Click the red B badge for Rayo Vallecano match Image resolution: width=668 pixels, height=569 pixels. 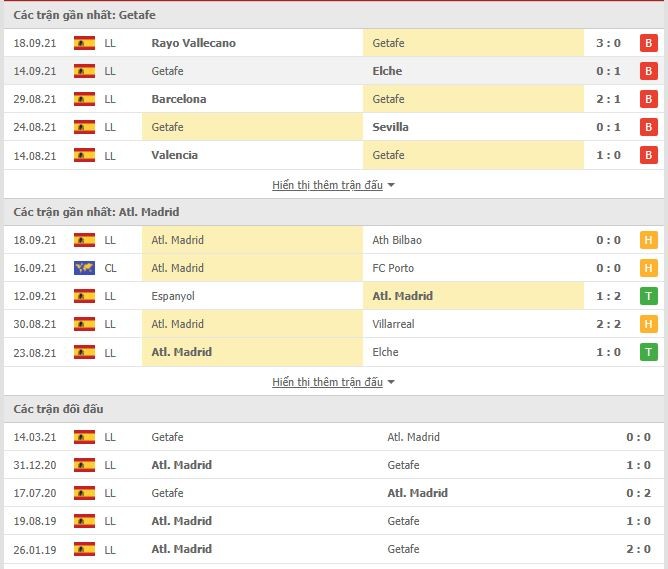tap(648, 43)
